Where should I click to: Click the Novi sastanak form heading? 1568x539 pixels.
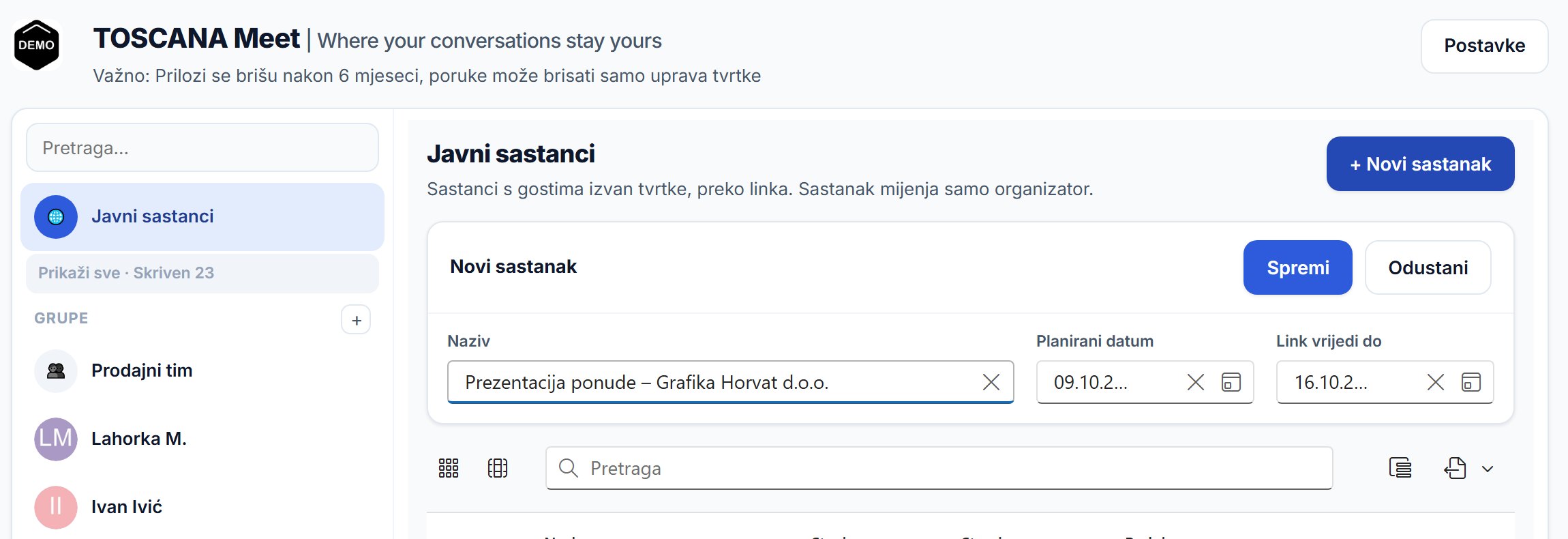pyautogui.click(x=513, y=267)
